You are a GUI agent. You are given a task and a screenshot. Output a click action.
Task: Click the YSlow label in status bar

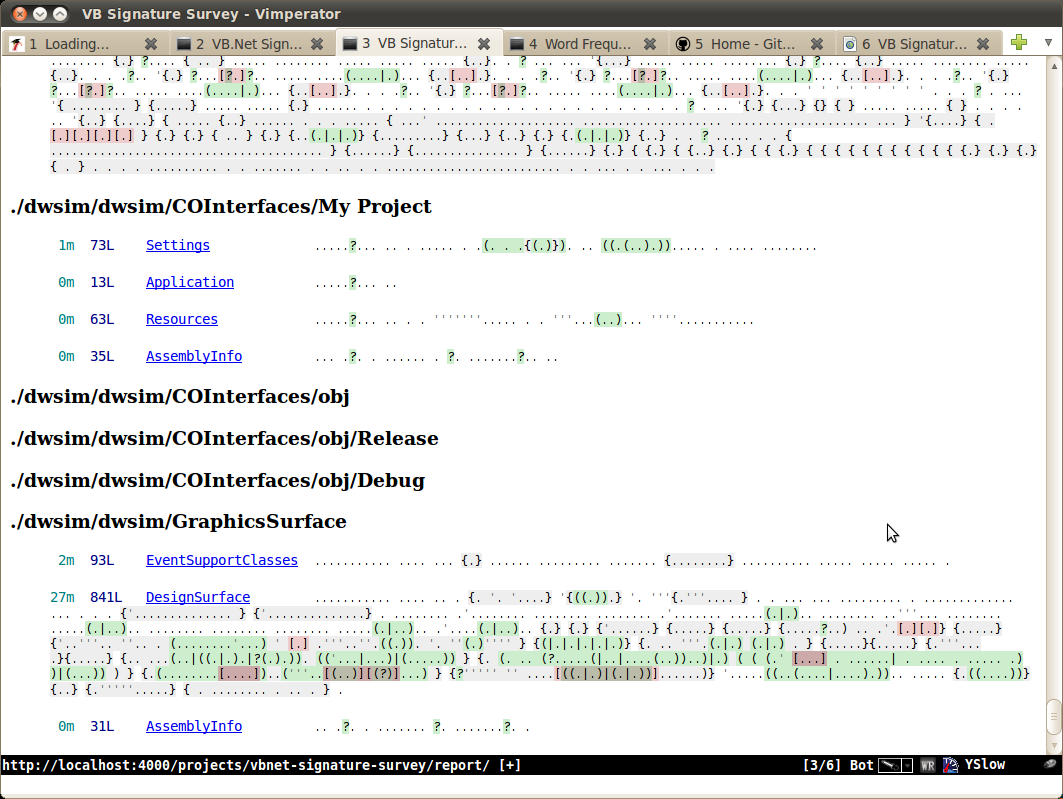(x=984, y=764)
